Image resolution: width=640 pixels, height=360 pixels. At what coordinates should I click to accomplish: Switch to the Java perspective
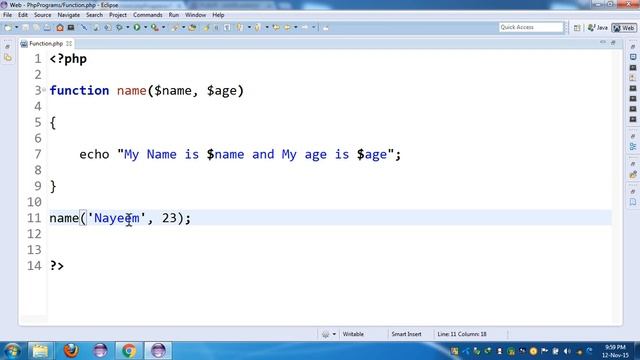coord(598,28)
